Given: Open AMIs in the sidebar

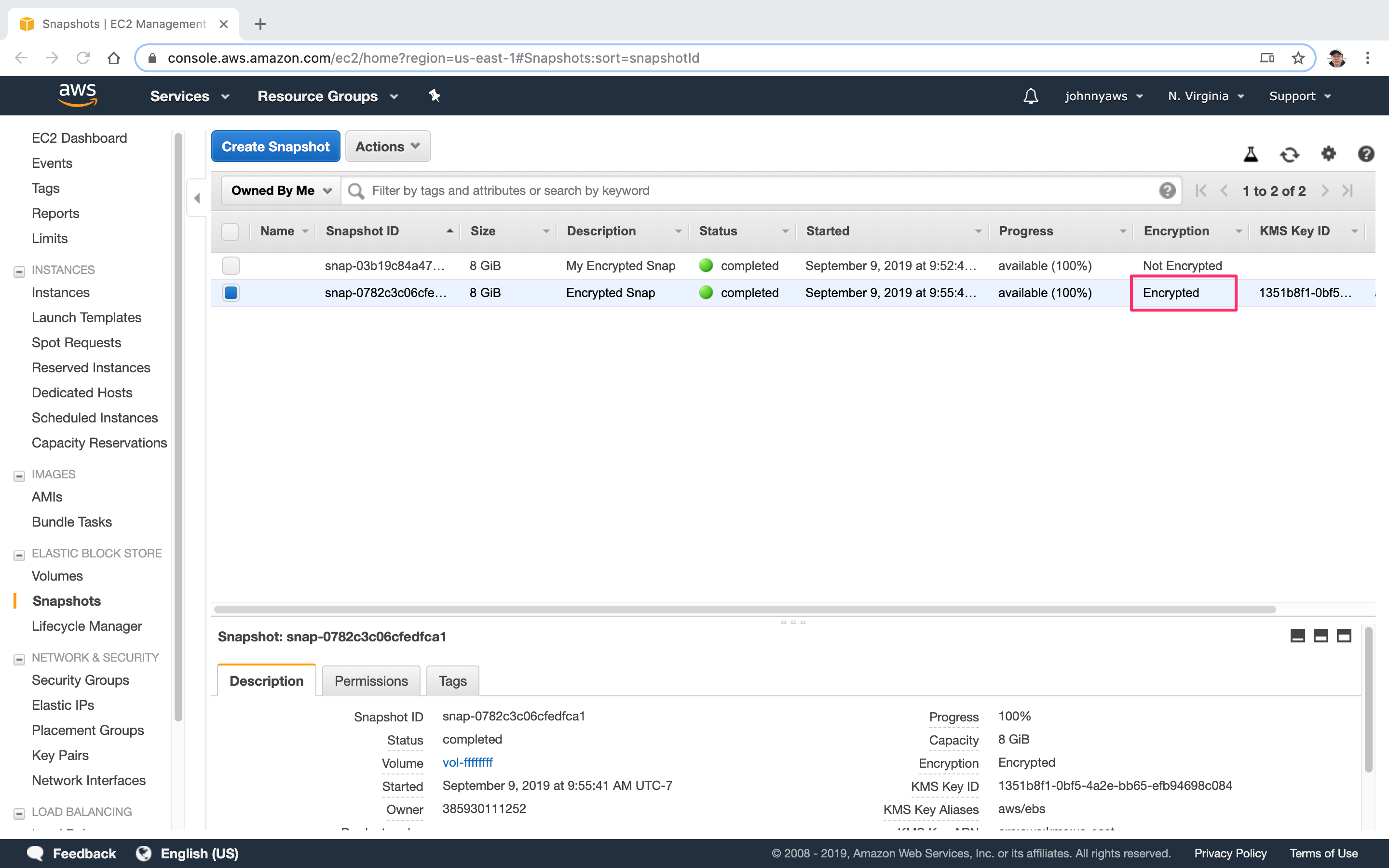Looking at the screenshot, I should (x=47, y=497).
